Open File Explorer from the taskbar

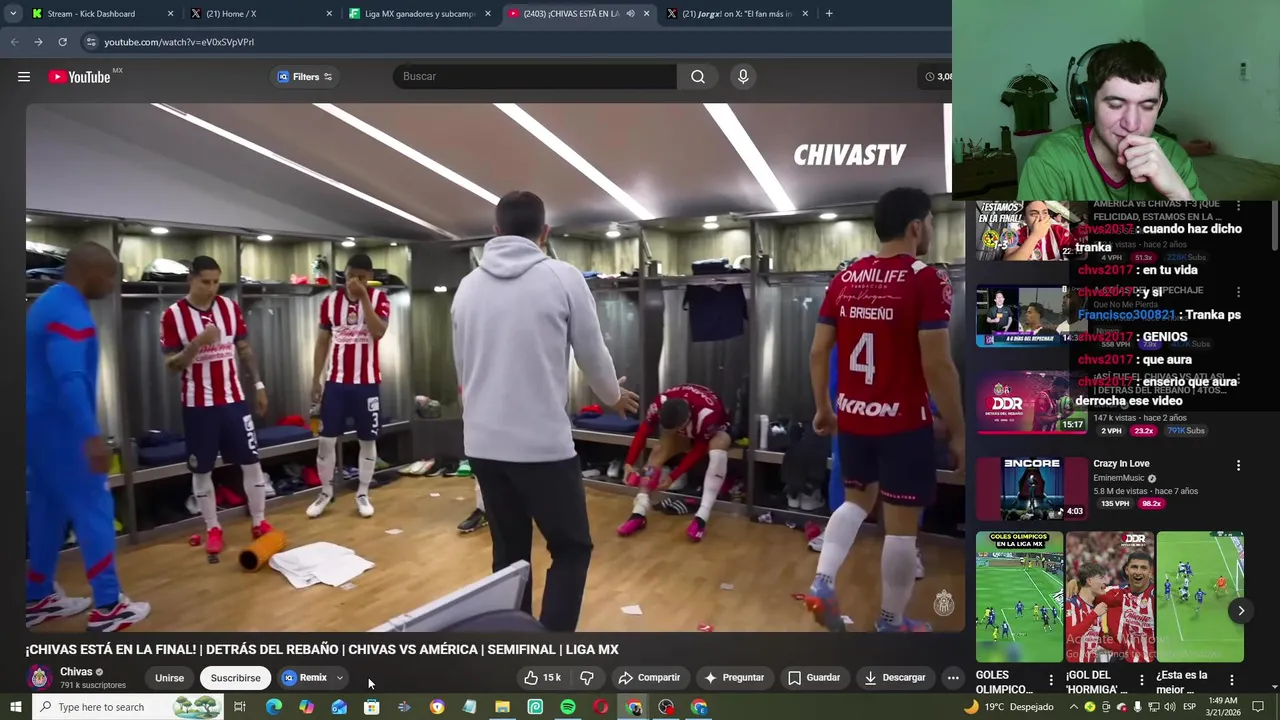pyautogui.click(x=503, y=707)
